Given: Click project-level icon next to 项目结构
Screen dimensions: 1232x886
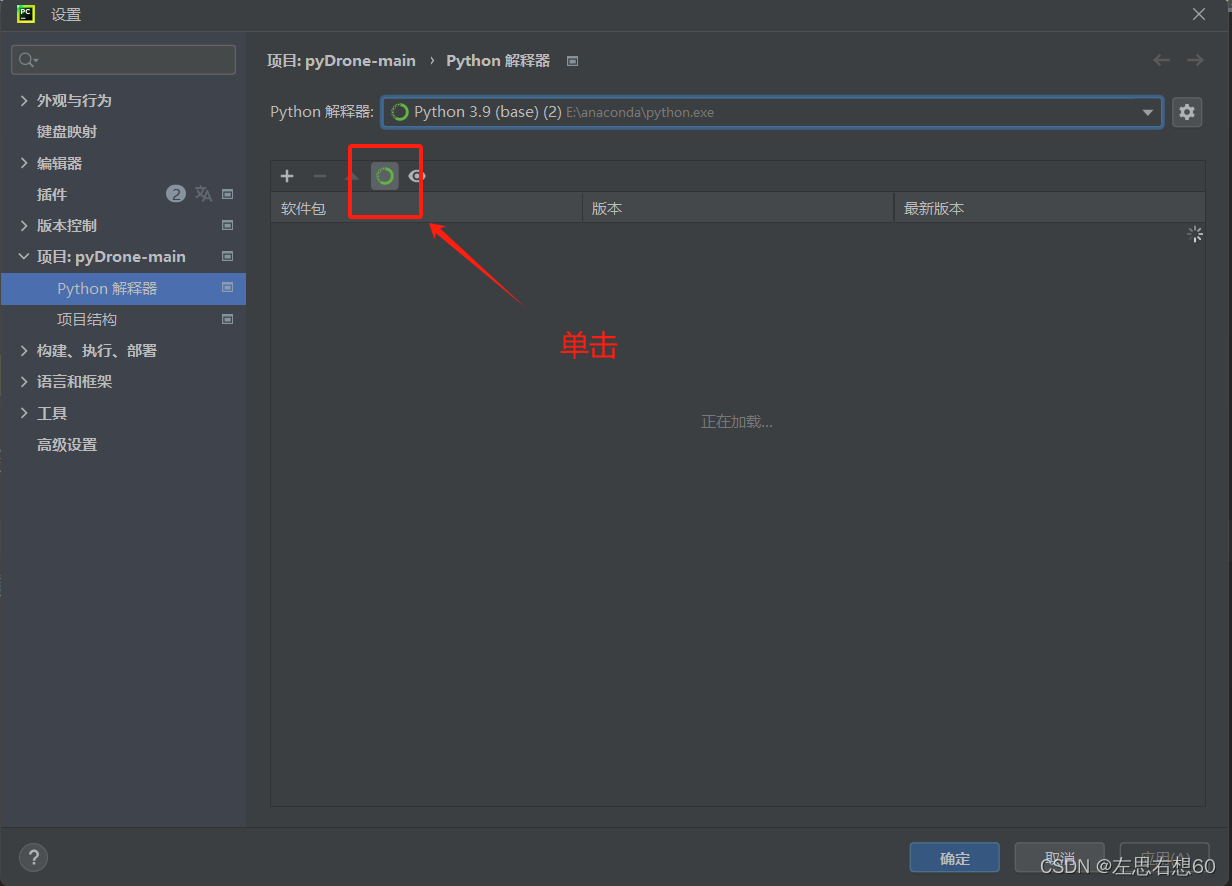Looking at the screenshot, I should [x=228, y=320].
